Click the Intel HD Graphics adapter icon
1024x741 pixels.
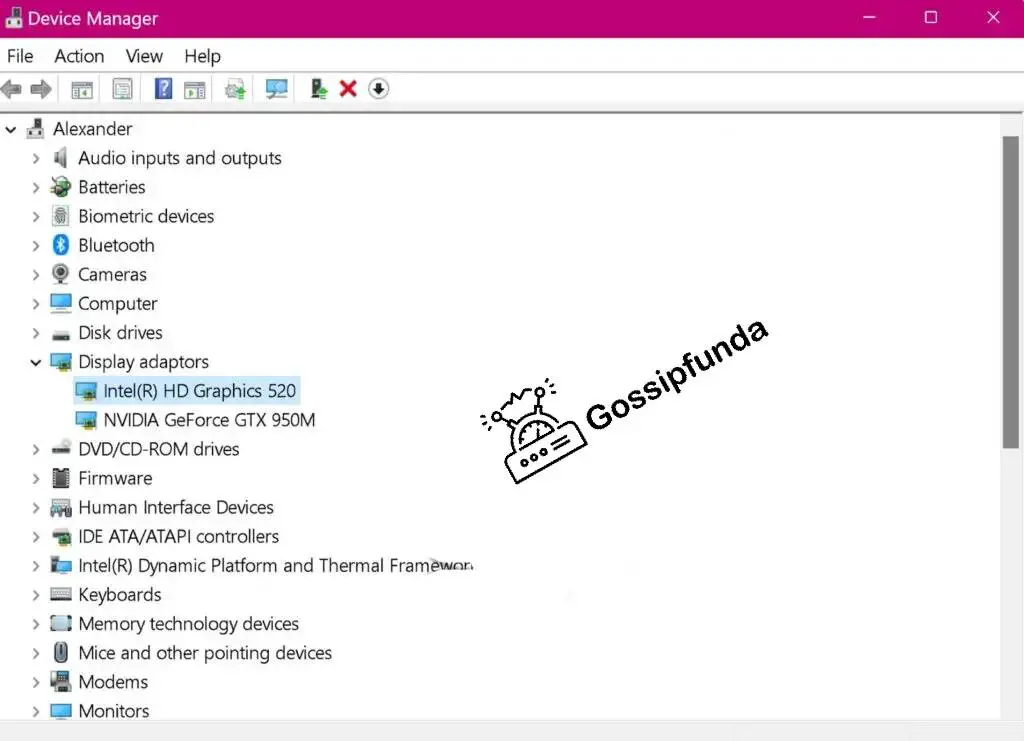pos(86,391)
